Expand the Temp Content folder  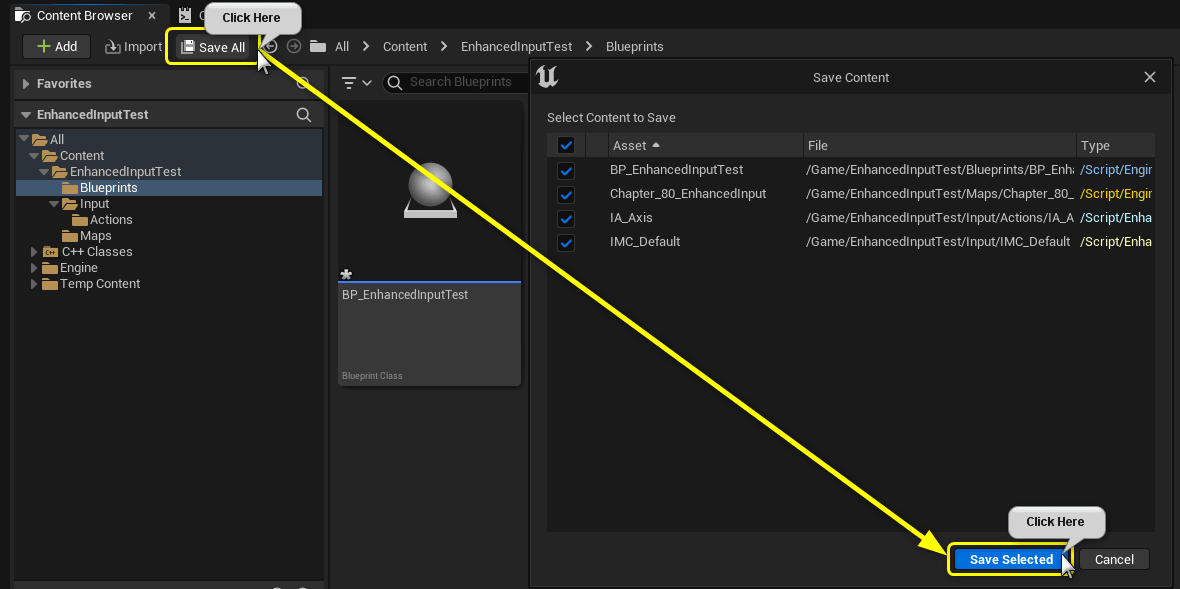(34, 283)
